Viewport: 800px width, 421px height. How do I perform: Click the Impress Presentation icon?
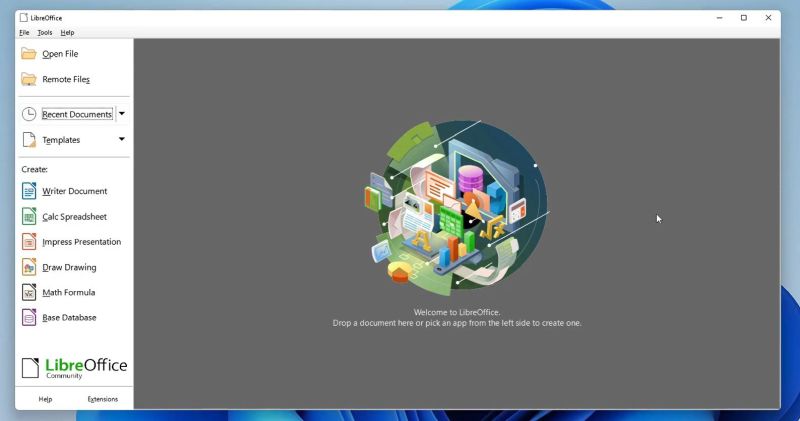pos(29,241)
